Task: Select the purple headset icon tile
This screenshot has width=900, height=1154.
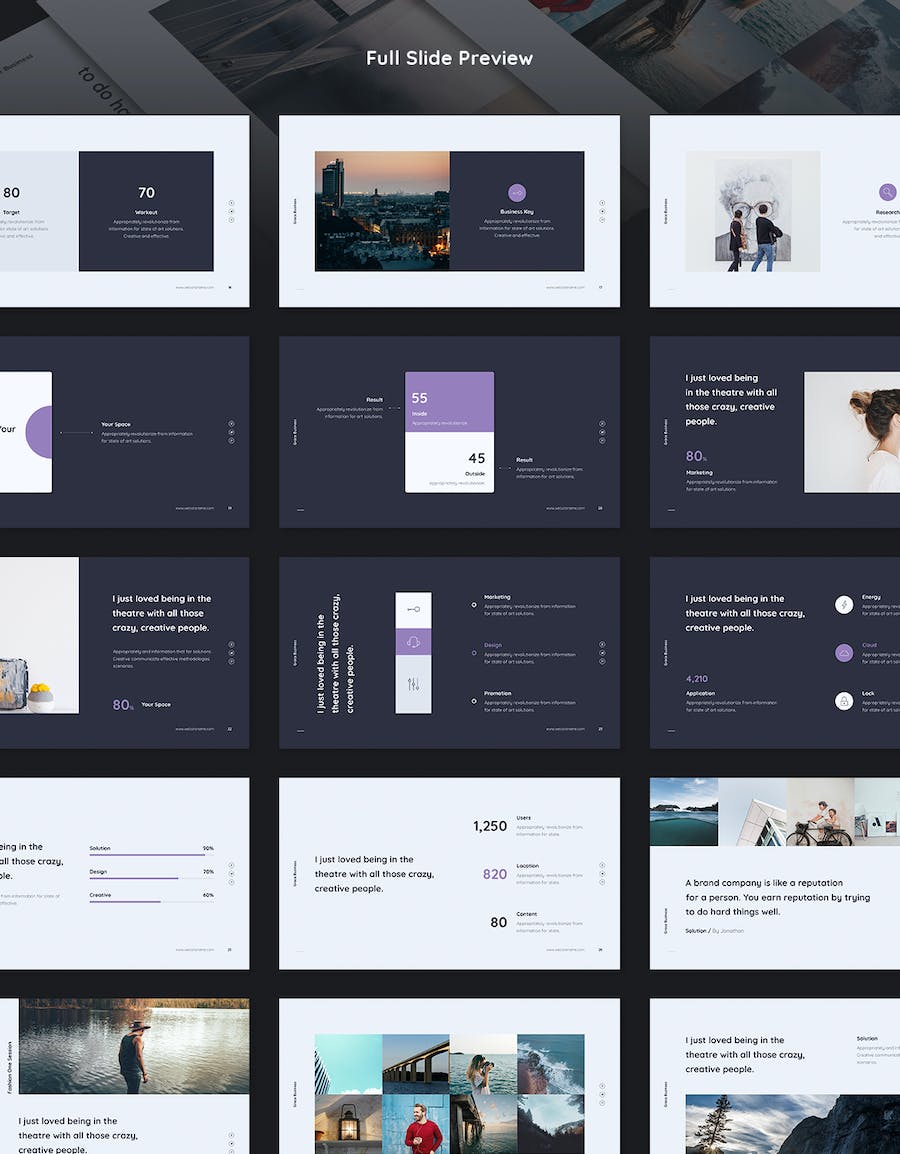Action: click(x=413, y=643)
